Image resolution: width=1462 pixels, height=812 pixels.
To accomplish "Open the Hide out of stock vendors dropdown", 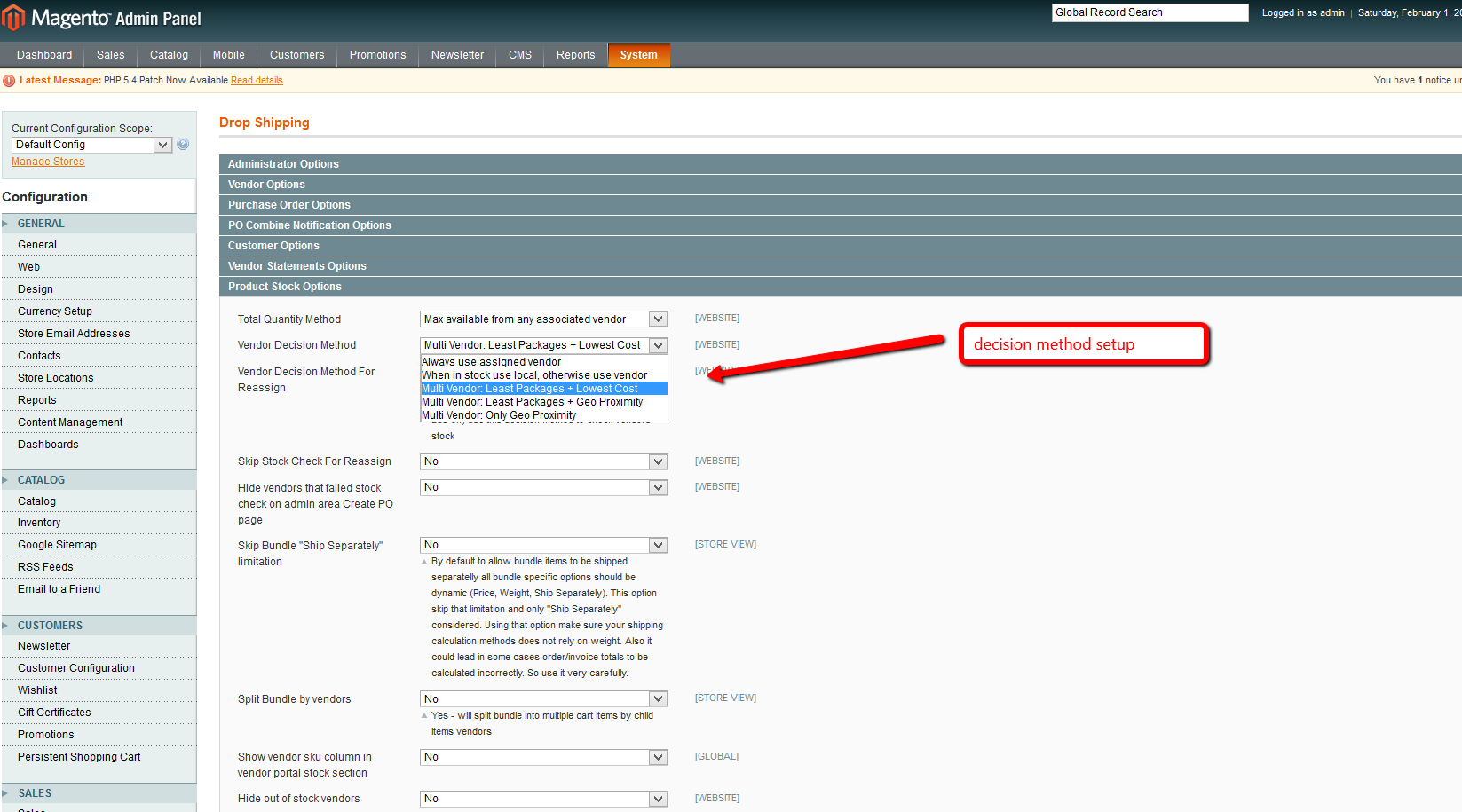I will click(543, 799).
